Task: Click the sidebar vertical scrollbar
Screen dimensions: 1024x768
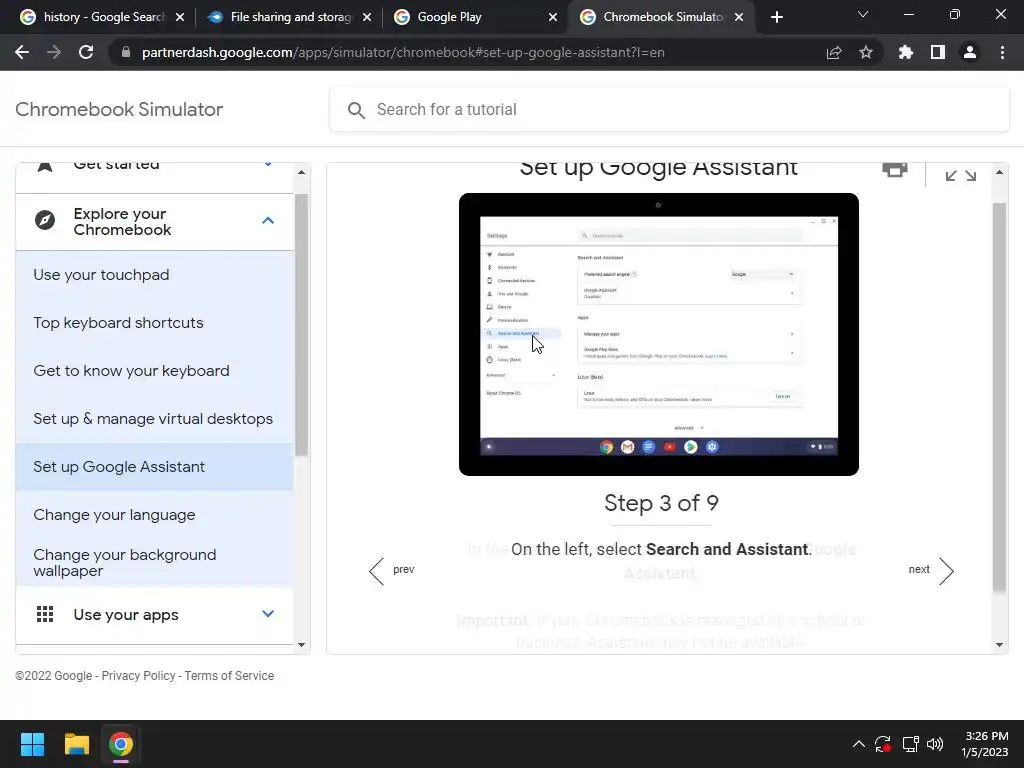Action: (x=301, y=325)
